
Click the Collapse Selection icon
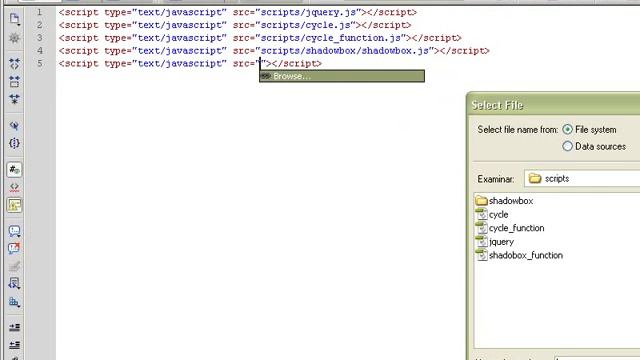coord(14,82)
